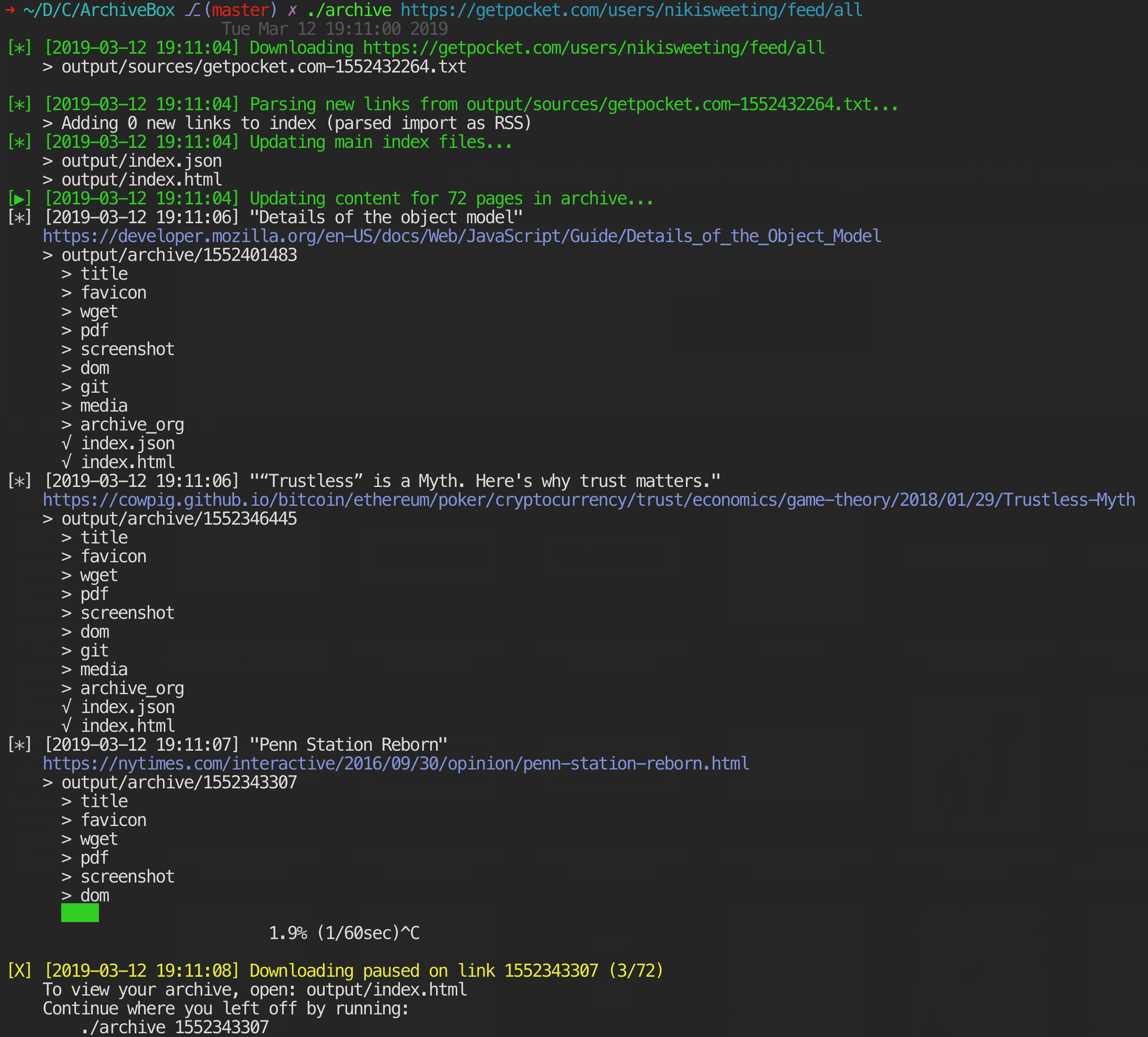This screenshot has height=1037, width=1148.
Task: Click the red prompt arrow icon
Action: tap(10, 10)
